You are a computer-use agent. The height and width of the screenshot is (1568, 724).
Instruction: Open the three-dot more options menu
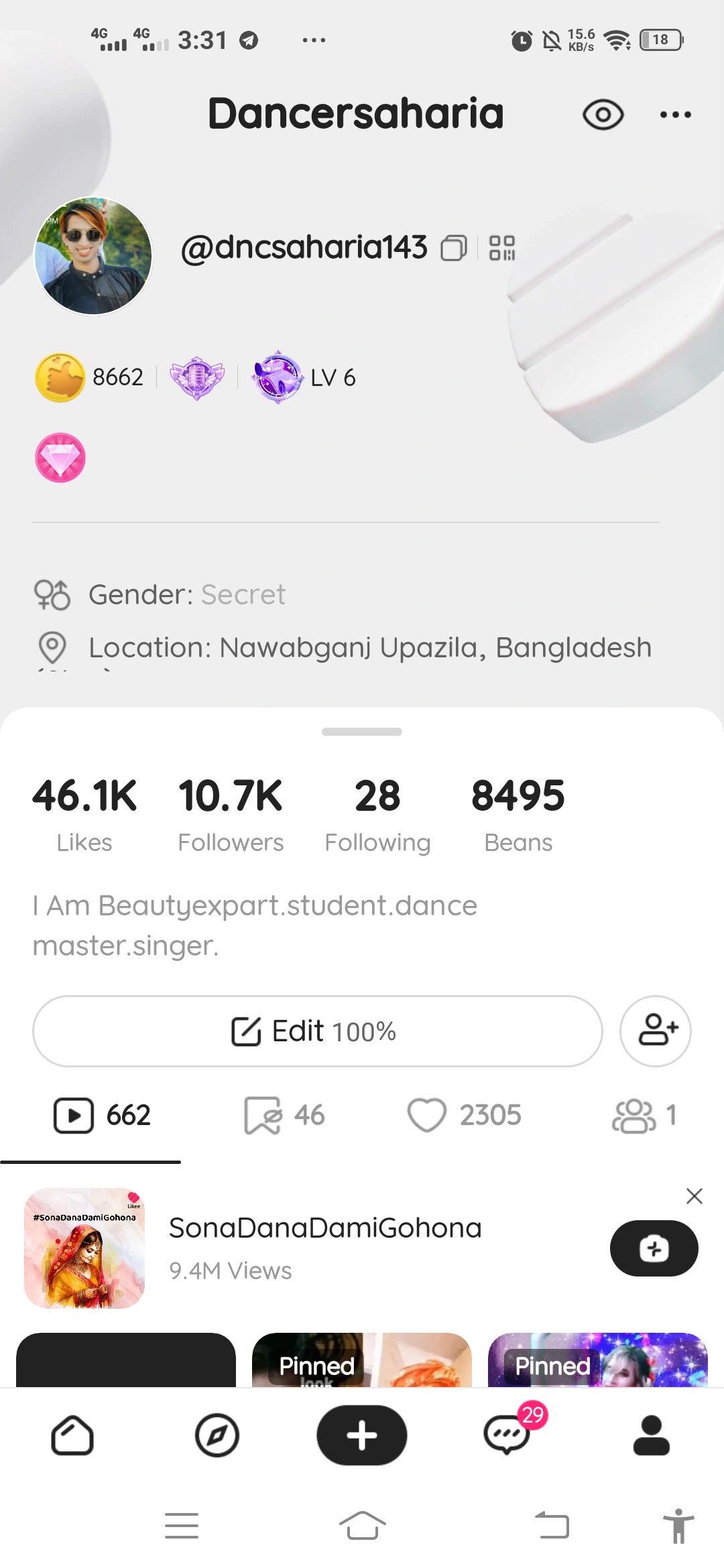click(x=675, y=115)
